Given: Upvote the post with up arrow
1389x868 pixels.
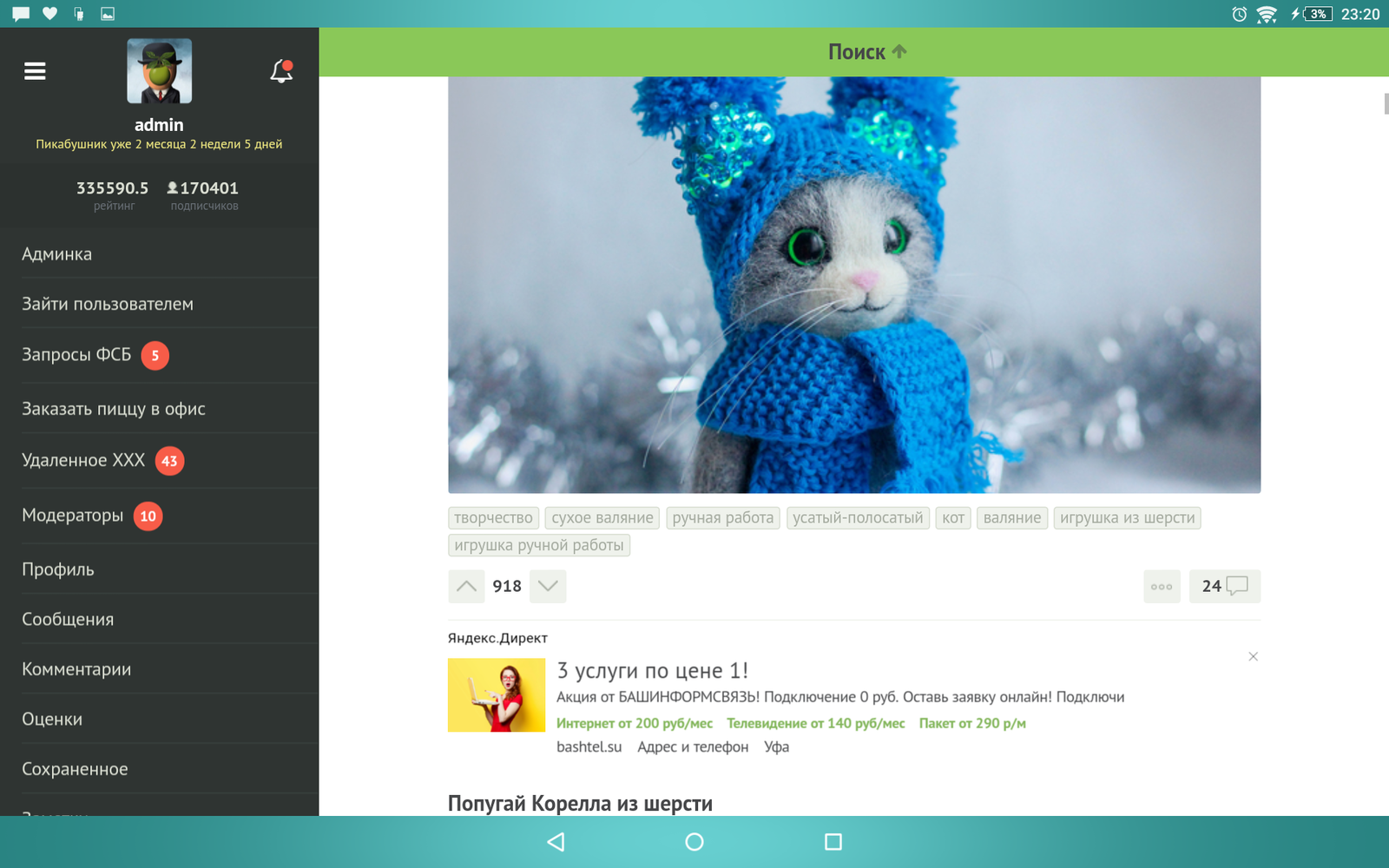Looking at the screenshot, I should [466, 586].
